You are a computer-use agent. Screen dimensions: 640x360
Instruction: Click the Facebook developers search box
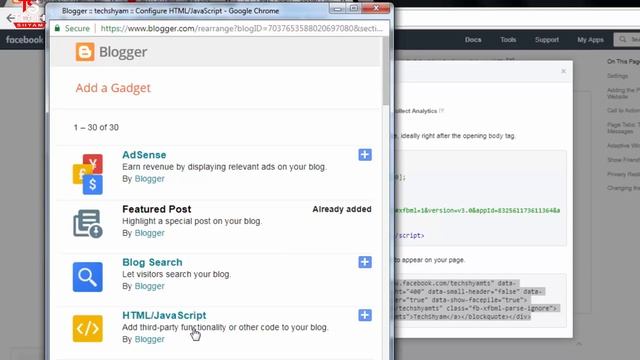point(627,40)
